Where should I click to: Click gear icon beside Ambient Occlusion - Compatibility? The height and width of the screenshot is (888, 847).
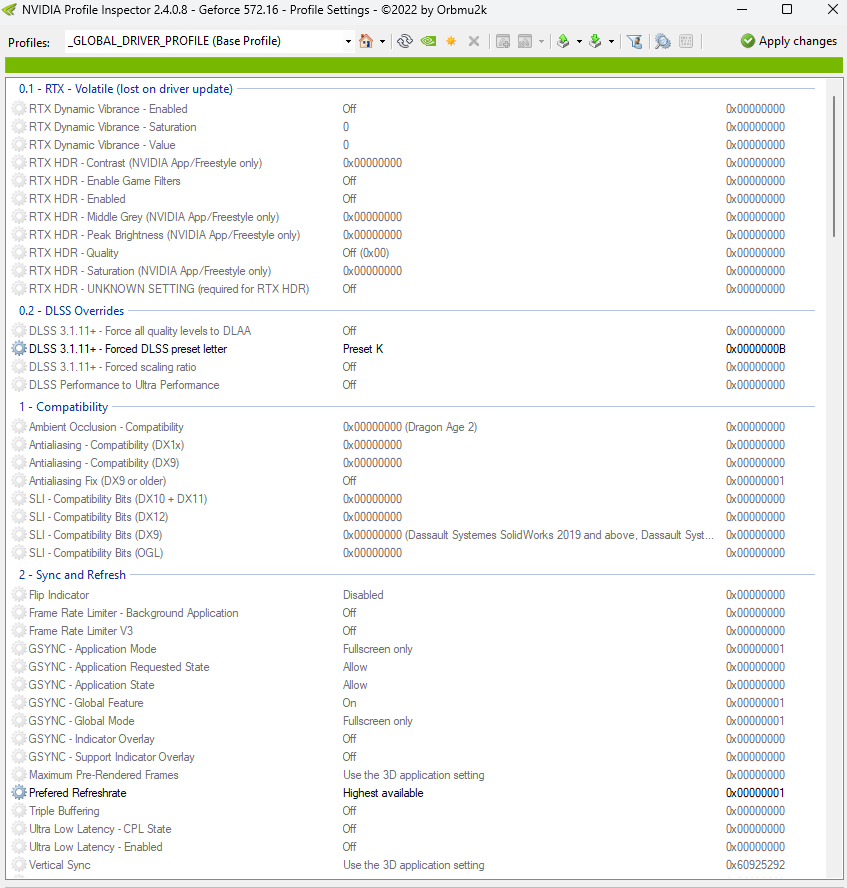[x=19, y=426]
